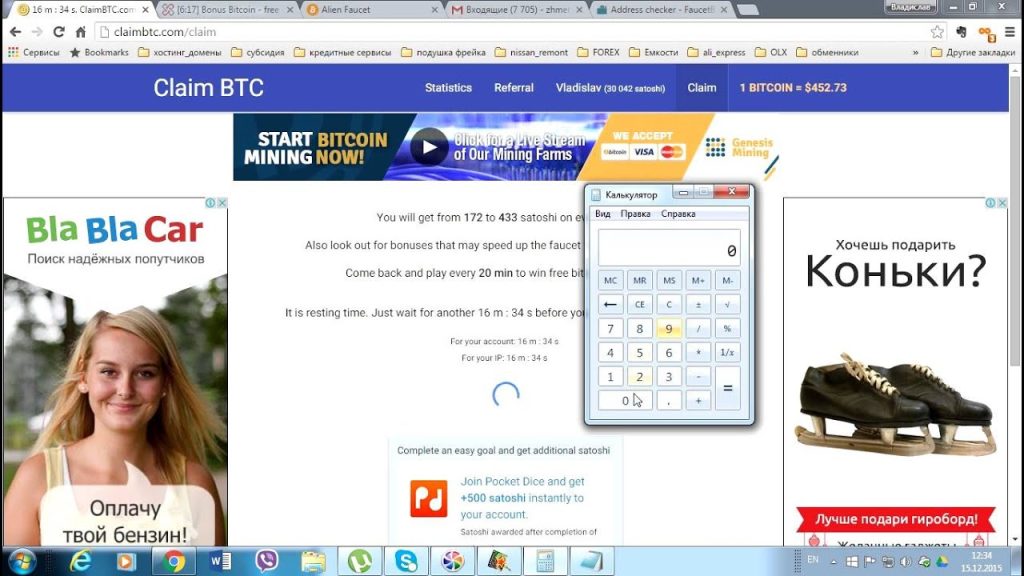Click the Referral navigation link
This screenshot has width=1024, height=576.
[513, 88]
